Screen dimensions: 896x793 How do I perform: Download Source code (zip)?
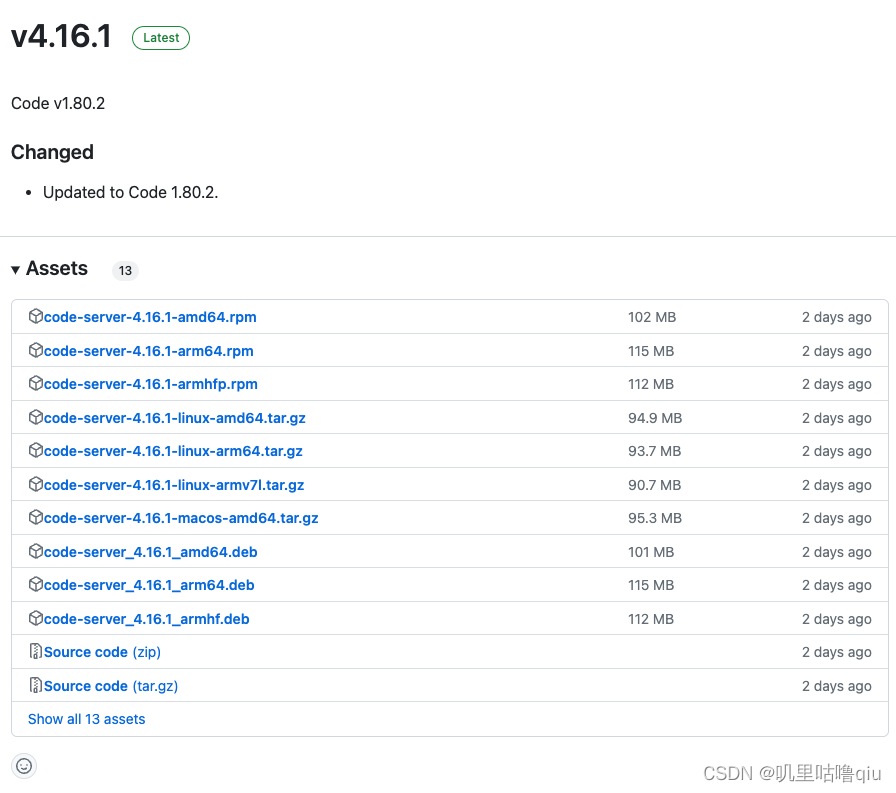click(102, 652)
